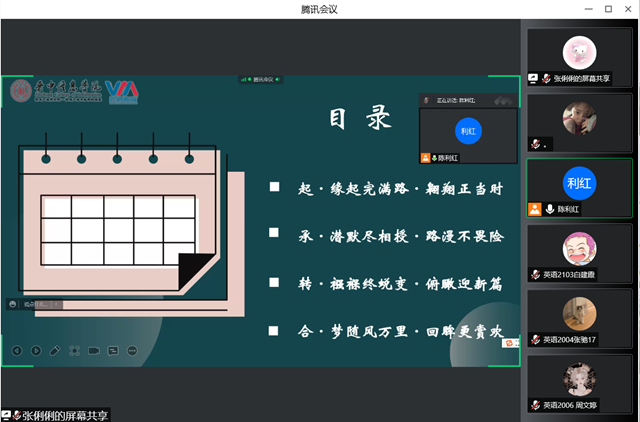Screen dimensions: 640x422
Task: Select the line 承·潜默尽相授·路漫不畏险
Action: [401, 236]
